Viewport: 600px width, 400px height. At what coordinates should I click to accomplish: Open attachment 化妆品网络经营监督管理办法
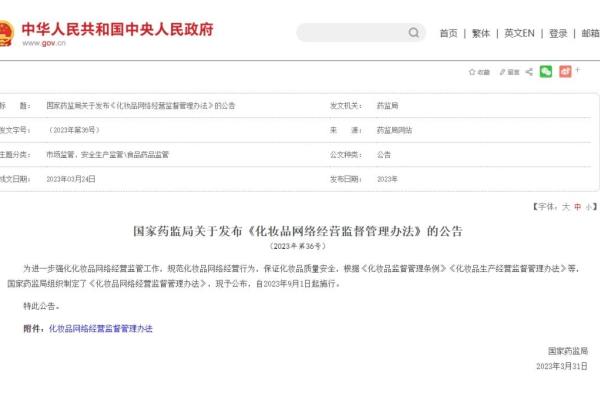click(101, 328)
